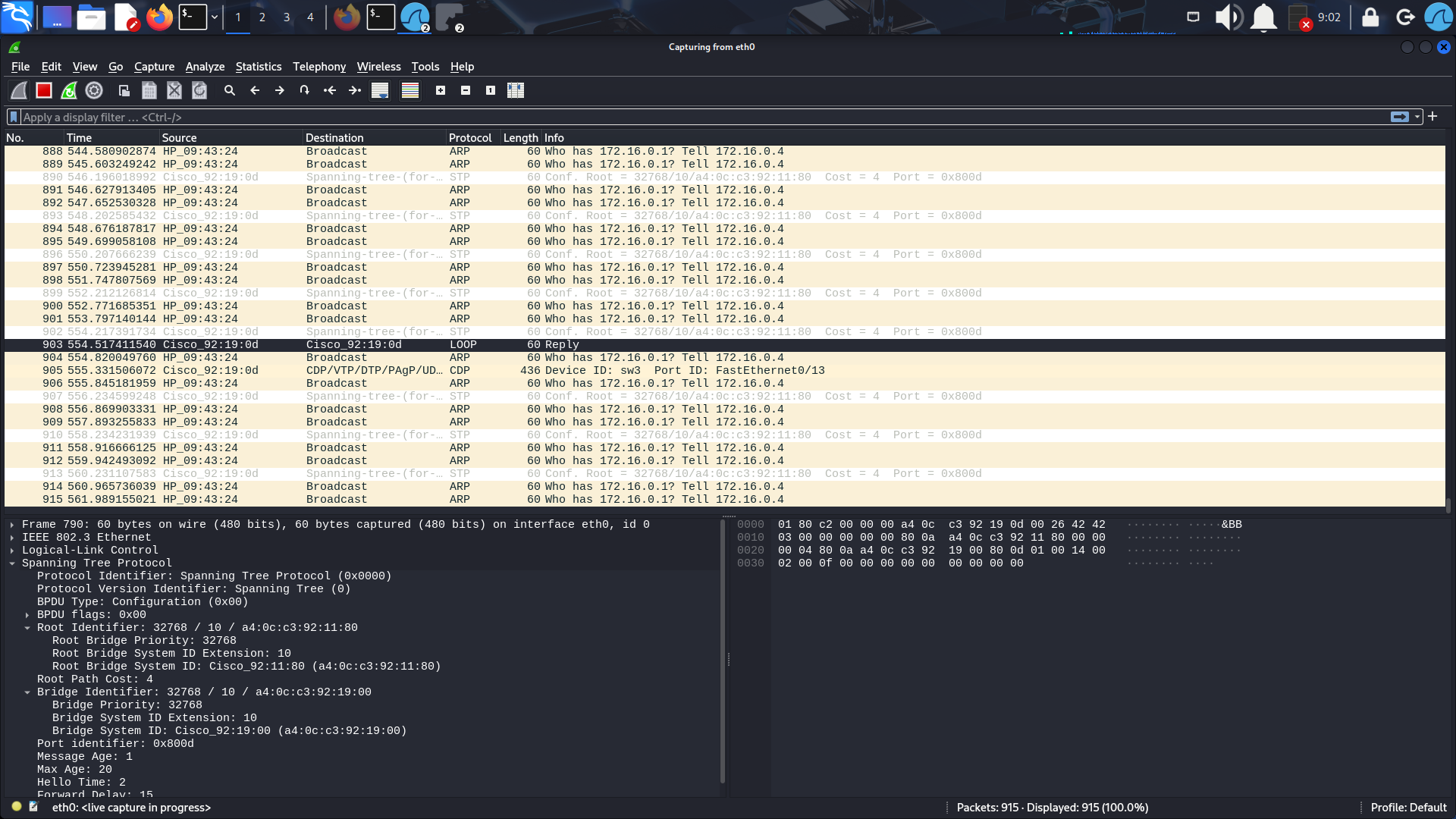The height and width of the screenshot is (819, 1456).
Task: Open capture options gear icon
Action: (x=94, y=90)
